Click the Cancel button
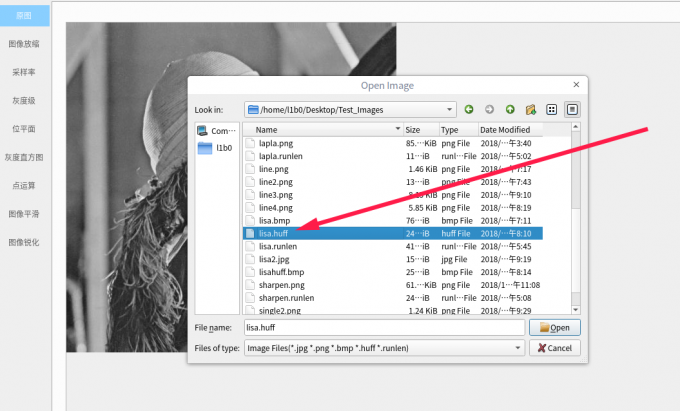The height and width of the screenshot is (411, 680). (x=555, y=348)
